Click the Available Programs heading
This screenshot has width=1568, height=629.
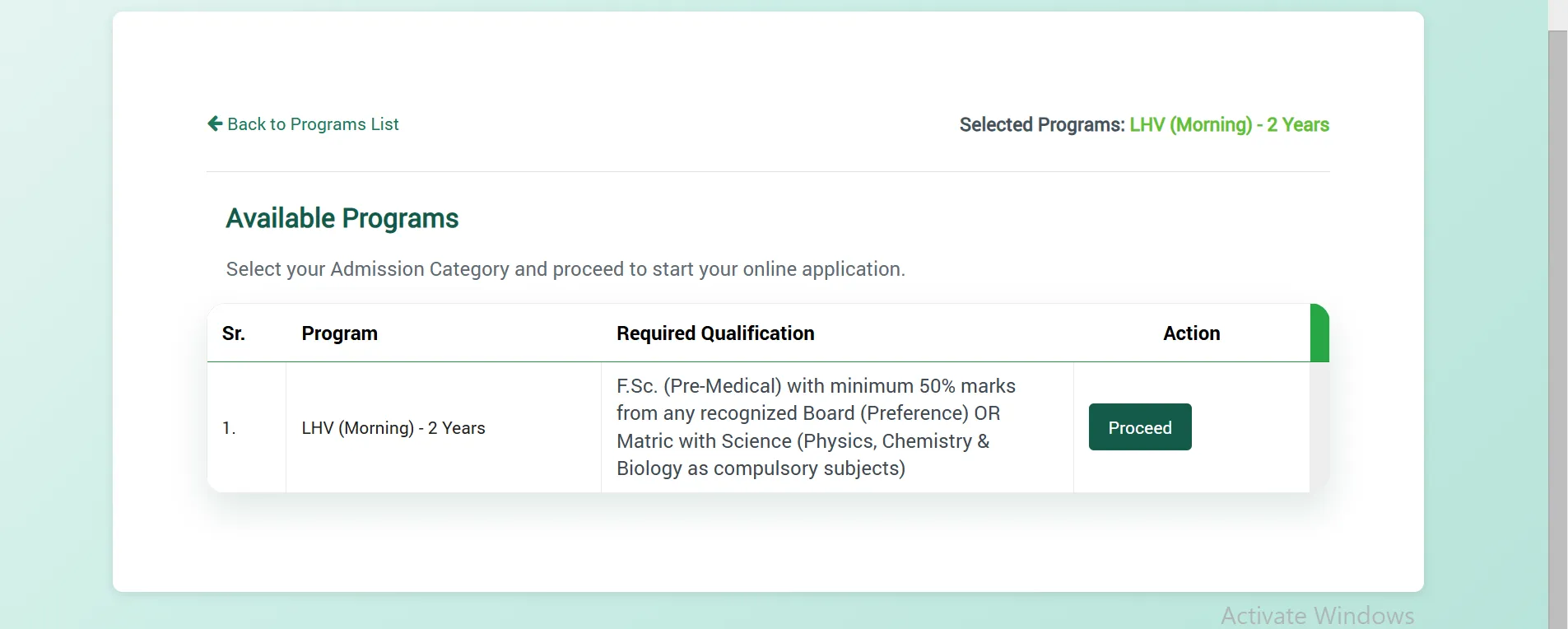click(342, 217)
